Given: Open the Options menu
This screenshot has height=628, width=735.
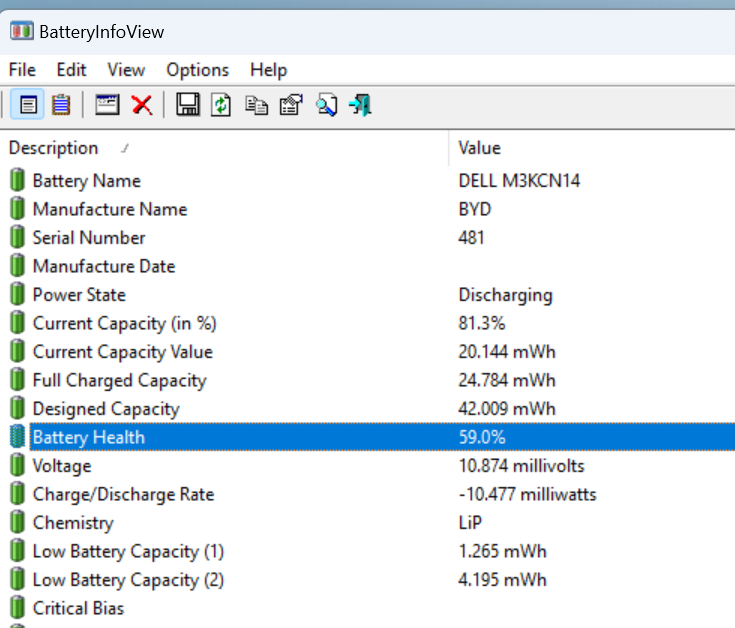Looking at the screenshot, I should (197, 70).
